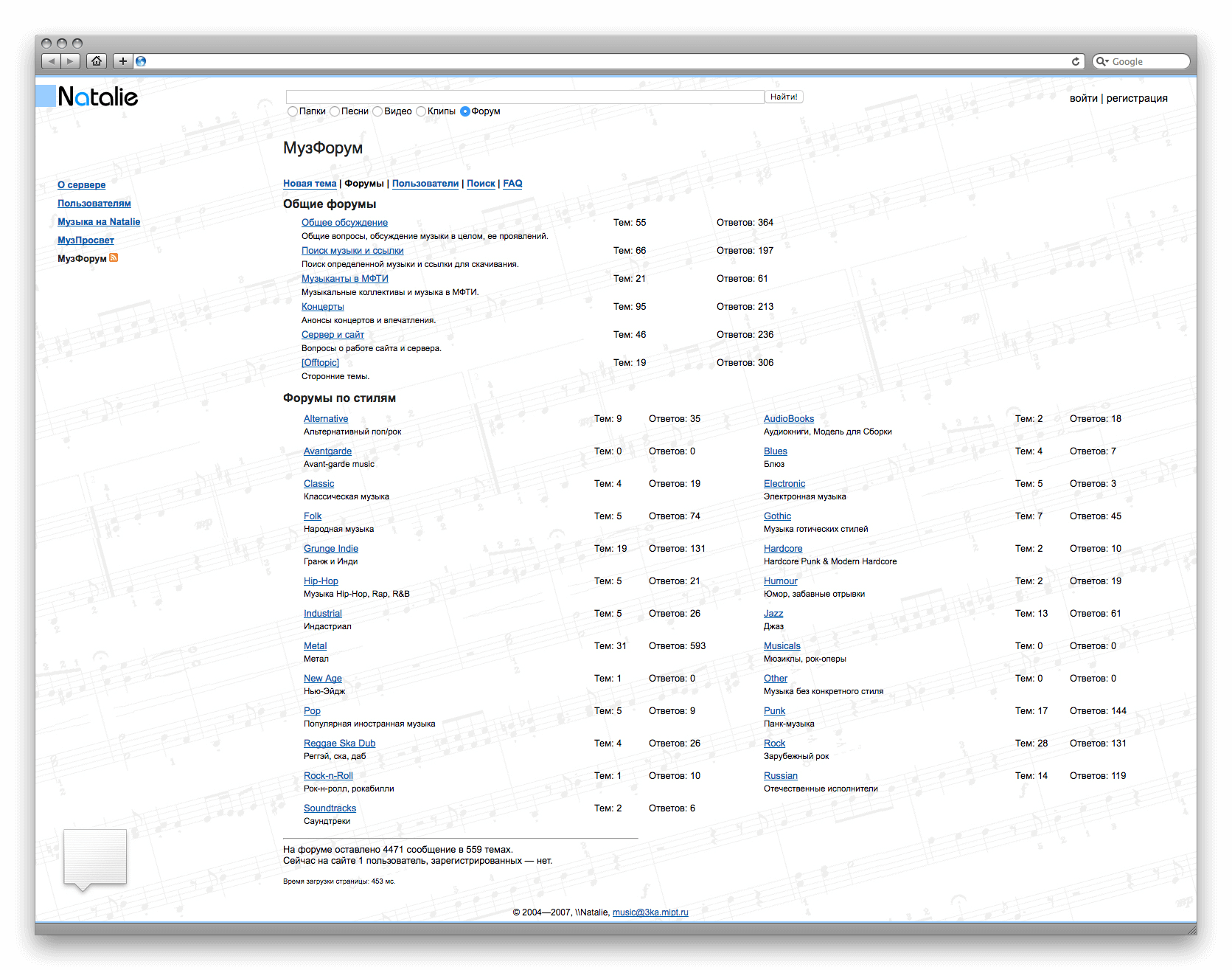Image resolution: width=1232 pixels, height=970 pixels.
Task: Select the Песни radio button
Action: coord(335,111)
